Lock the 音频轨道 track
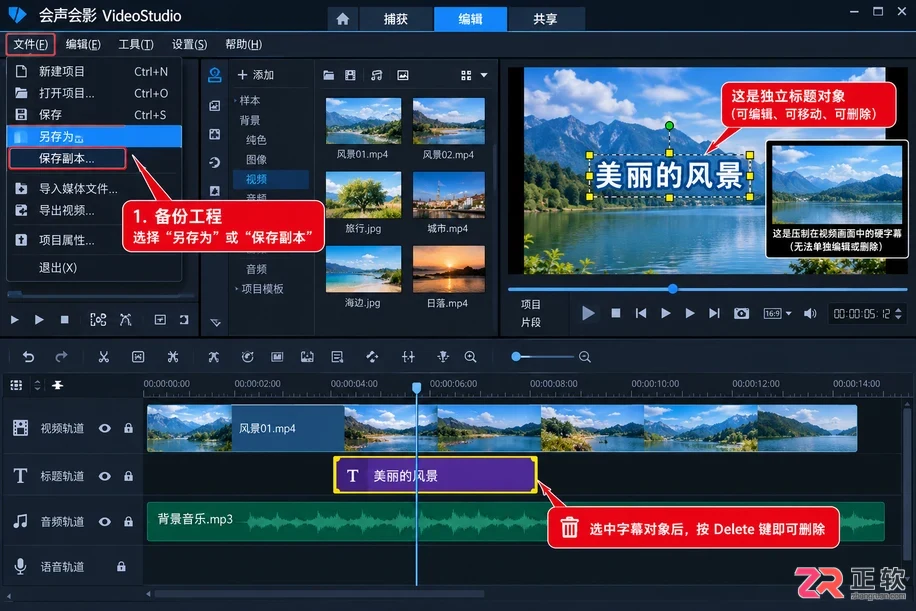Screen dimensions: 916x611 pos(129,522)
